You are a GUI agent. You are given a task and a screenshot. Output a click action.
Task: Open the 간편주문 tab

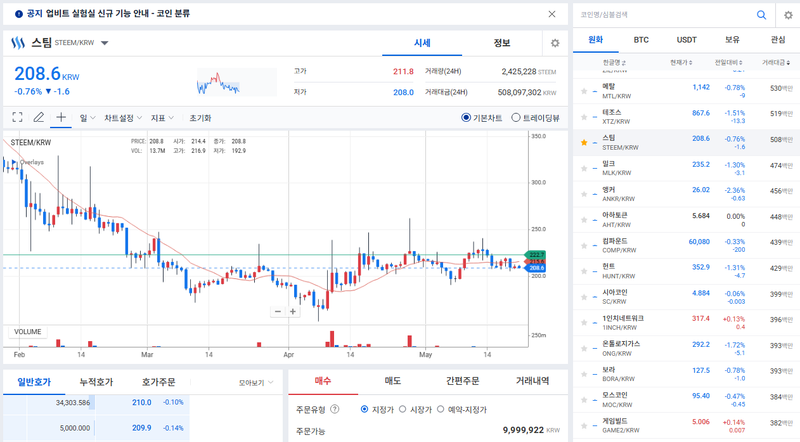(462, 381)
